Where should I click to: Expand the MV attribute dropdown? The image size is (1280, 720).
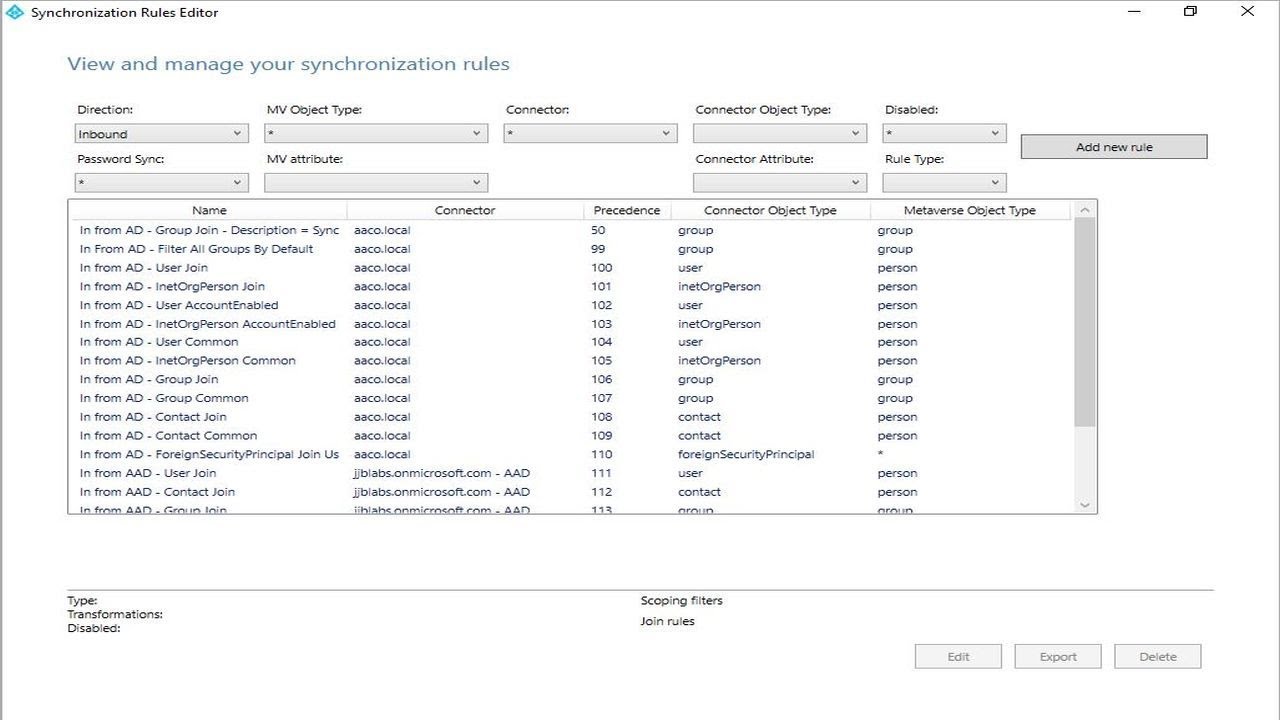point(376,183)
